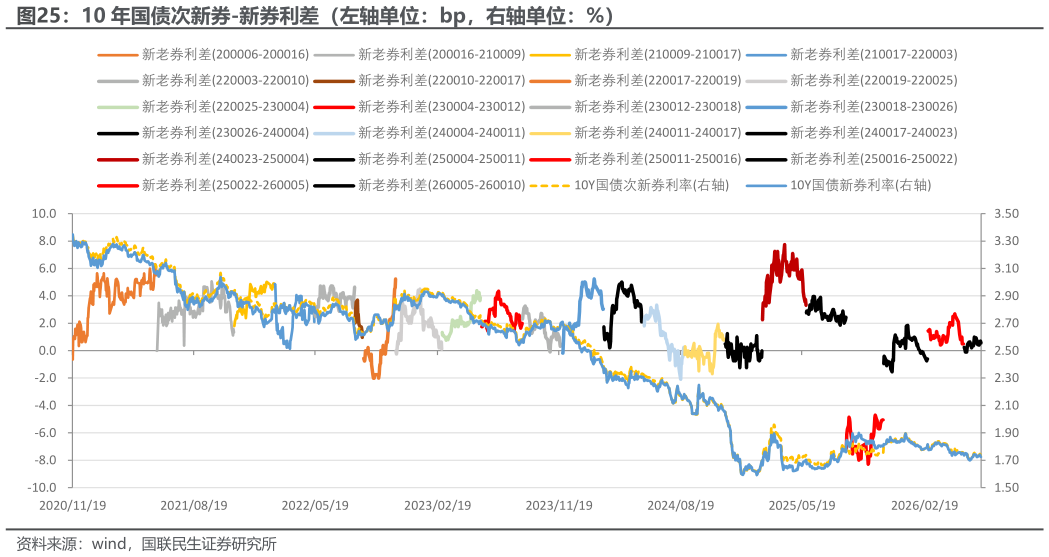Select legend entry 新老券利差(250004-250011)

pyautogui.click(x=419, y=159)
